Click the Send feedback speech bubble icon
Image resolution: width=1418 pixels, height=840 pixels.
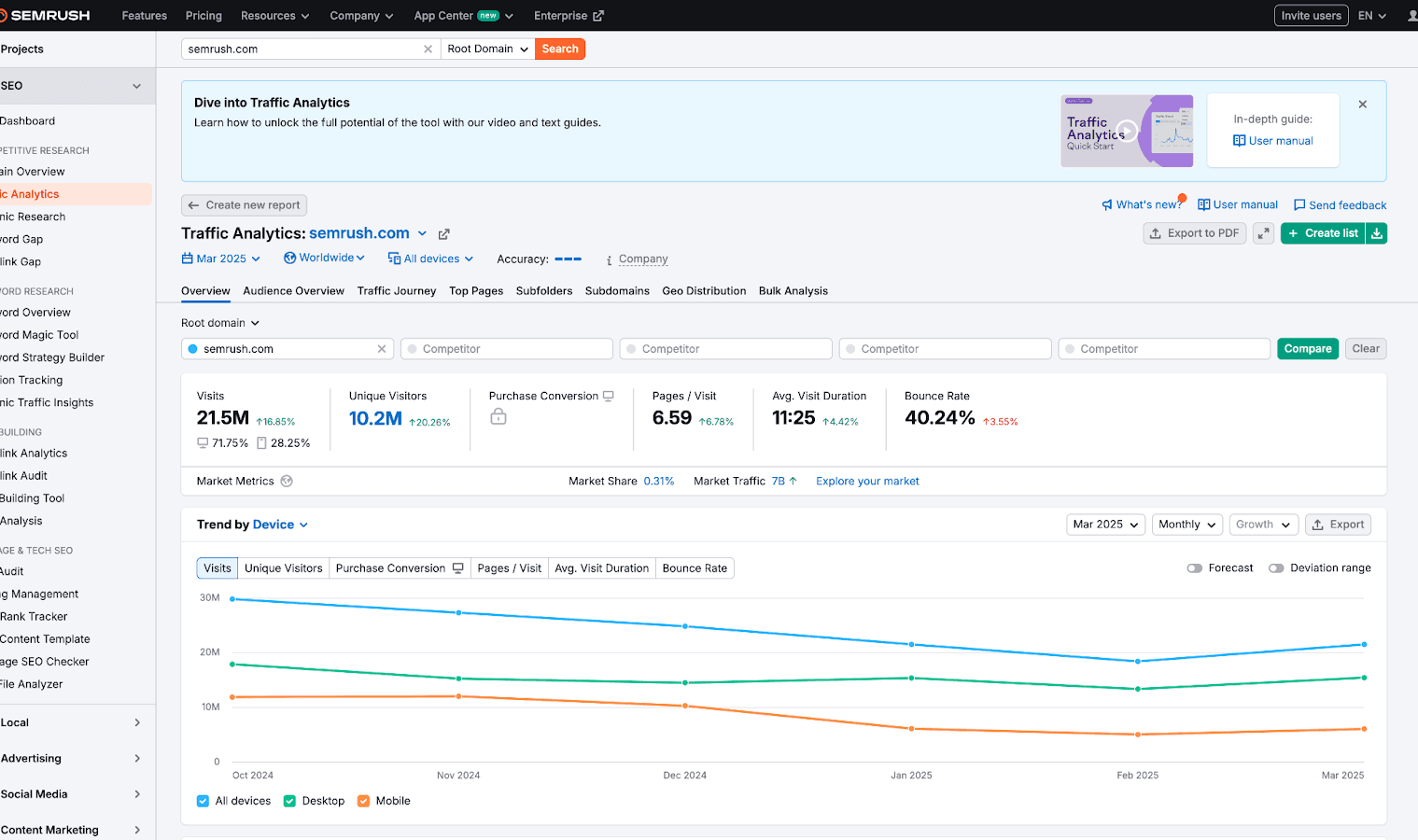coord(1300,204)
